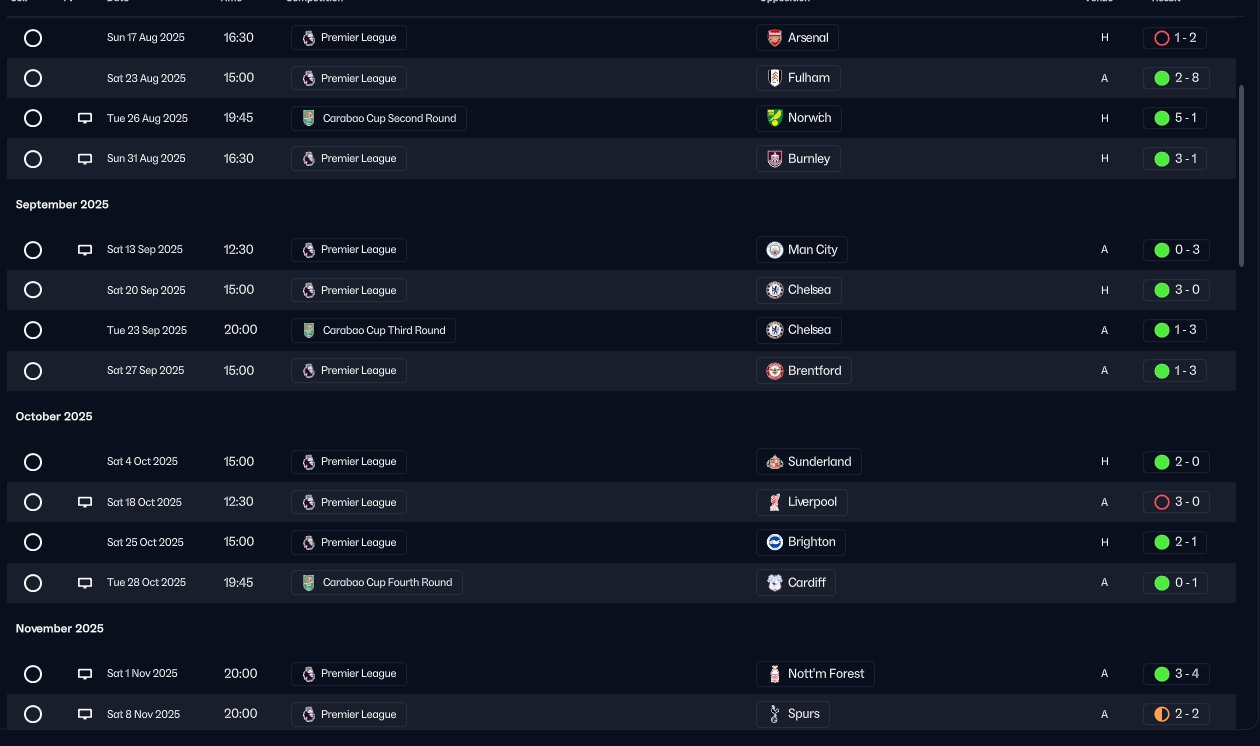Select the radio circle for the Brighton fixture
The height and width of the screenshot is (746, 1260).
tap(33, 542)
